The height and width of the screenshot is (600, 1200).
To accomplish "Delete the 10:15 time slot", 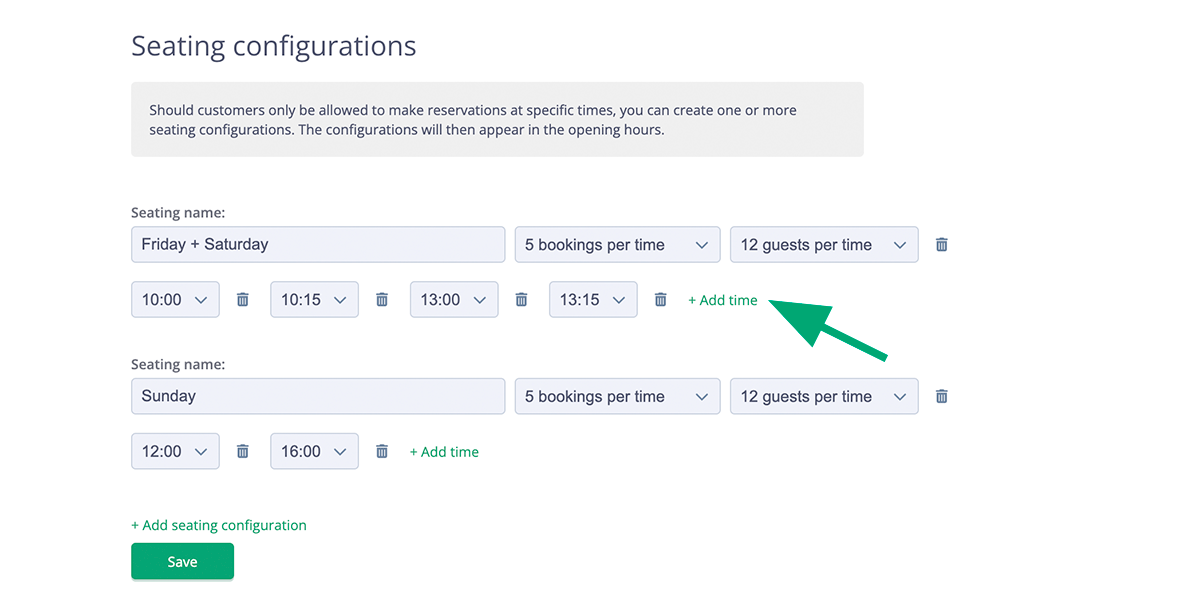I will 381,299.
